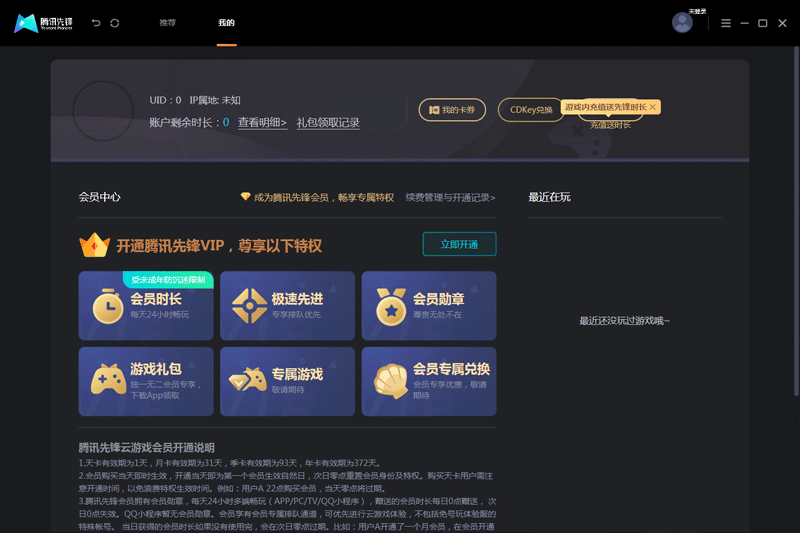Refresh the page with the reload icon
Image resolution: width=800 pixels, height=533 pixels.
pos(115,23)
